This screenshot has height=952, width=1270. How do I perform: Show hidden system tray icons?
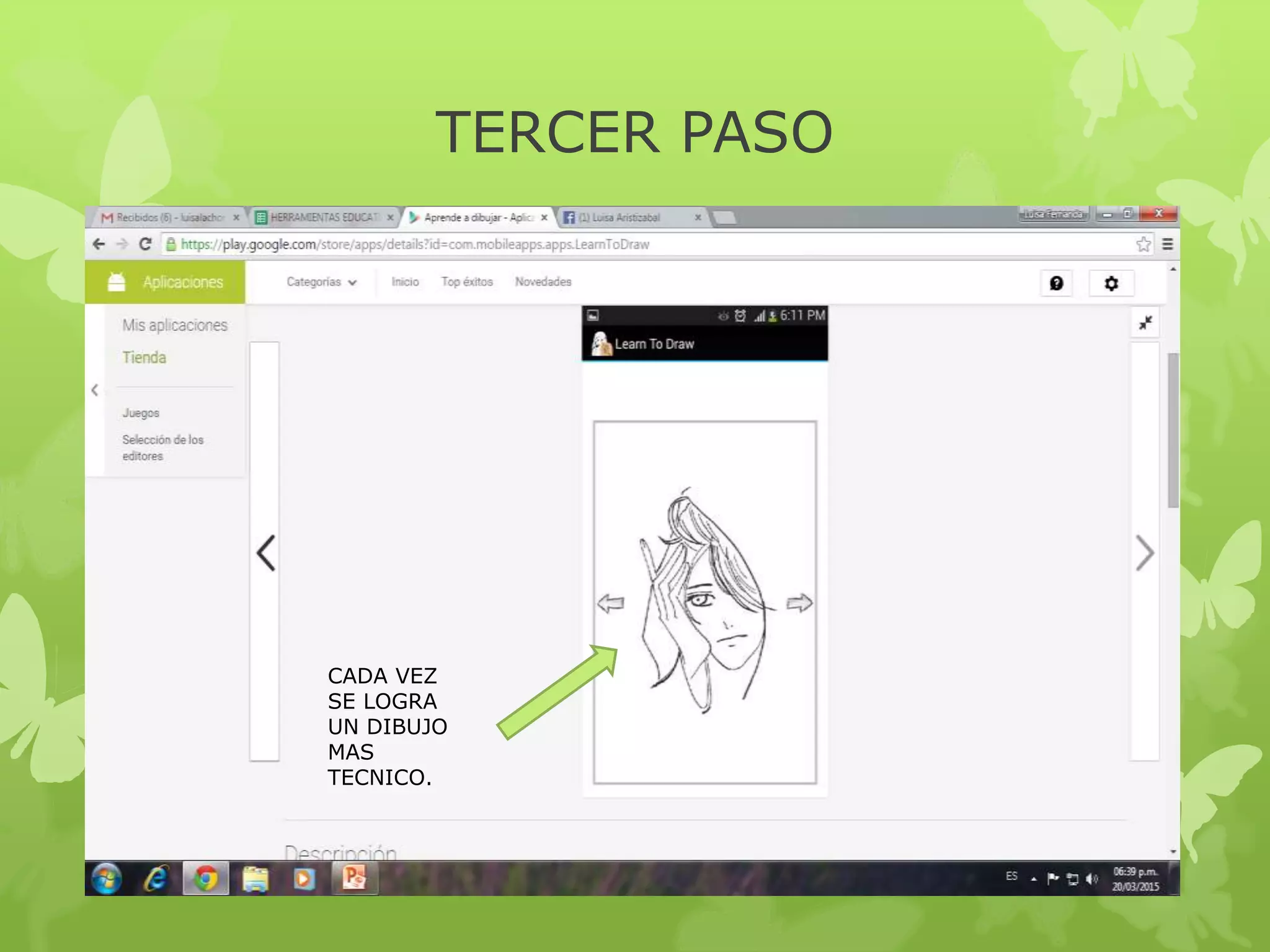tap(1034, 879)
